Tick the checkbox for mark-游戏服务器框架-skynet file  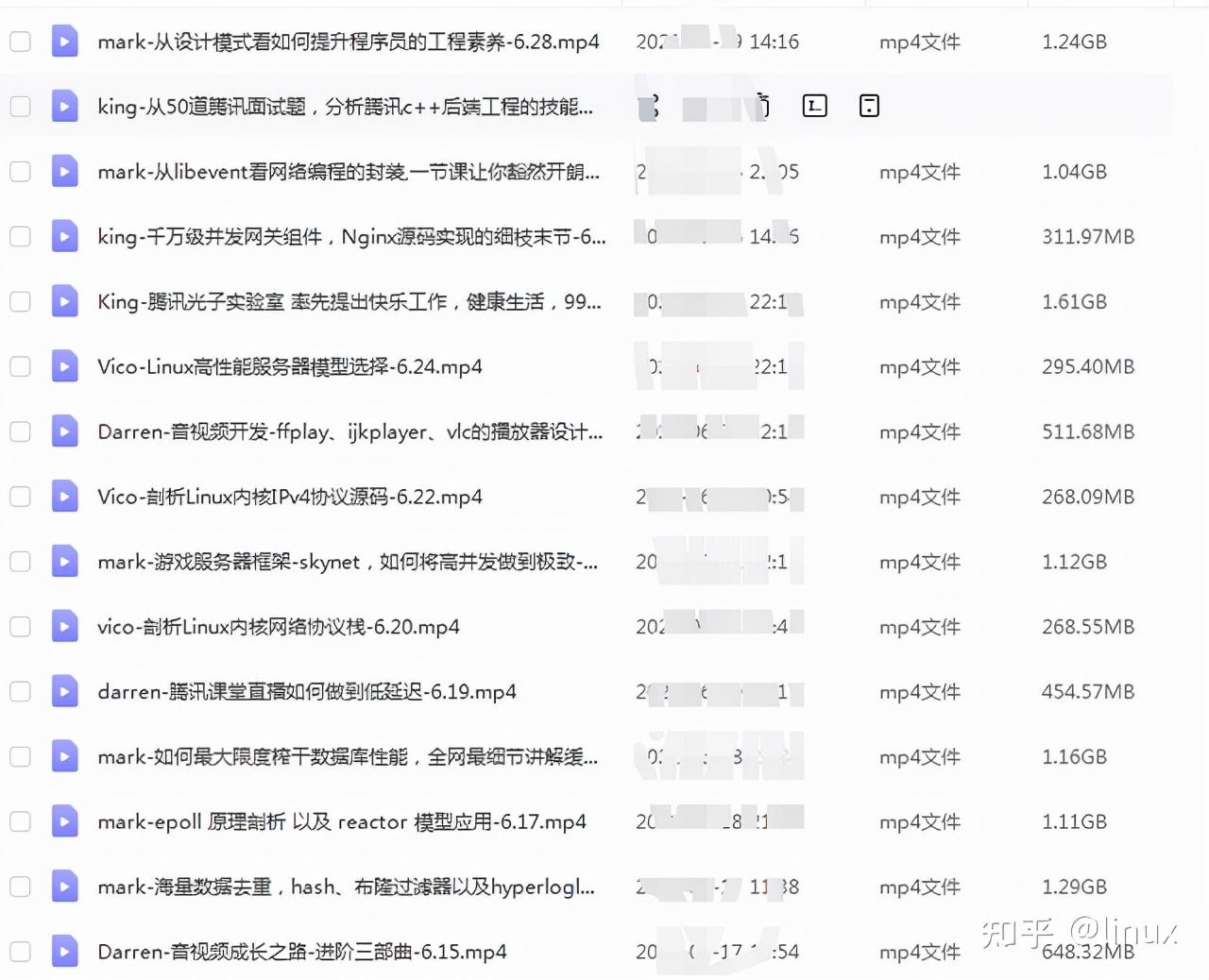pyautogui.click(x=20, y=562)
